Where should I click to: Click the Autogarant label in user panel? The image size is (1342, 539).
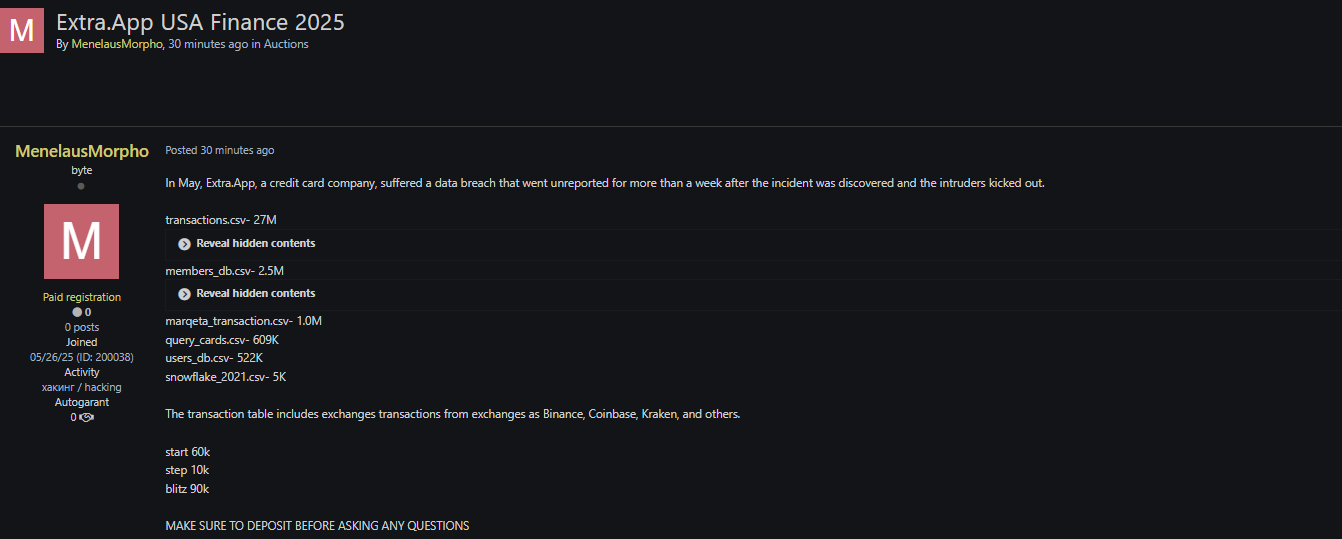[x=82, y=402]
